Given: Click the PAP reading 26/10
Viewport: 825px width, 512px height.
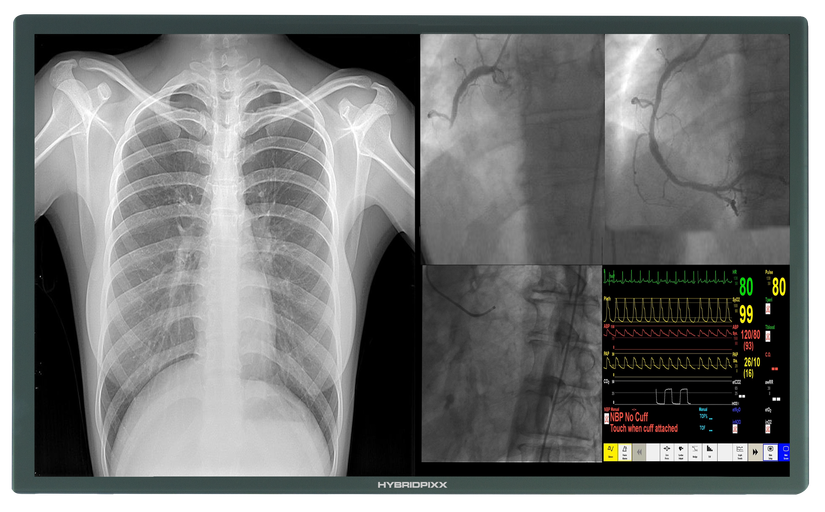Looking at the screenshot, I should pos(749,364).
